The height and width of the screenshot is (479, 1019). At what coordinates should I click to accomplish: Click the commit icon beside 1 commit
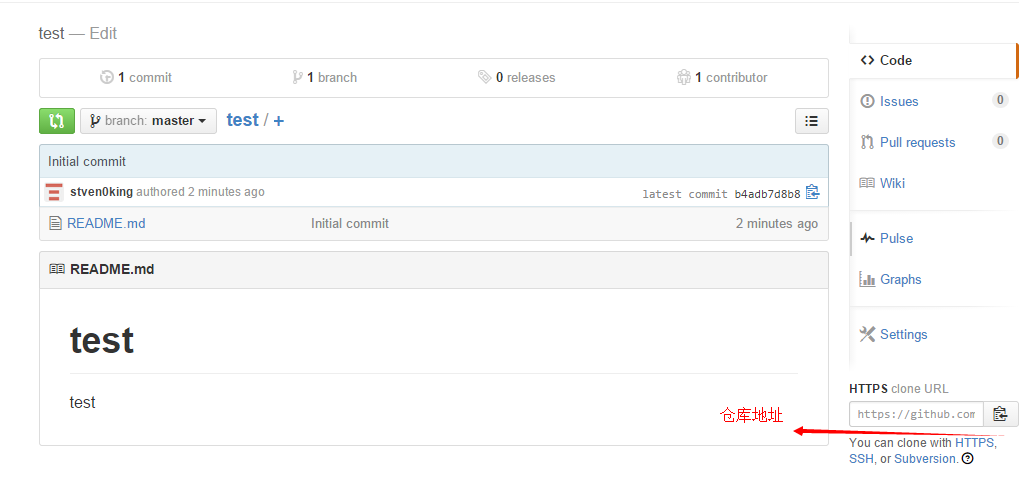point(107,77)
